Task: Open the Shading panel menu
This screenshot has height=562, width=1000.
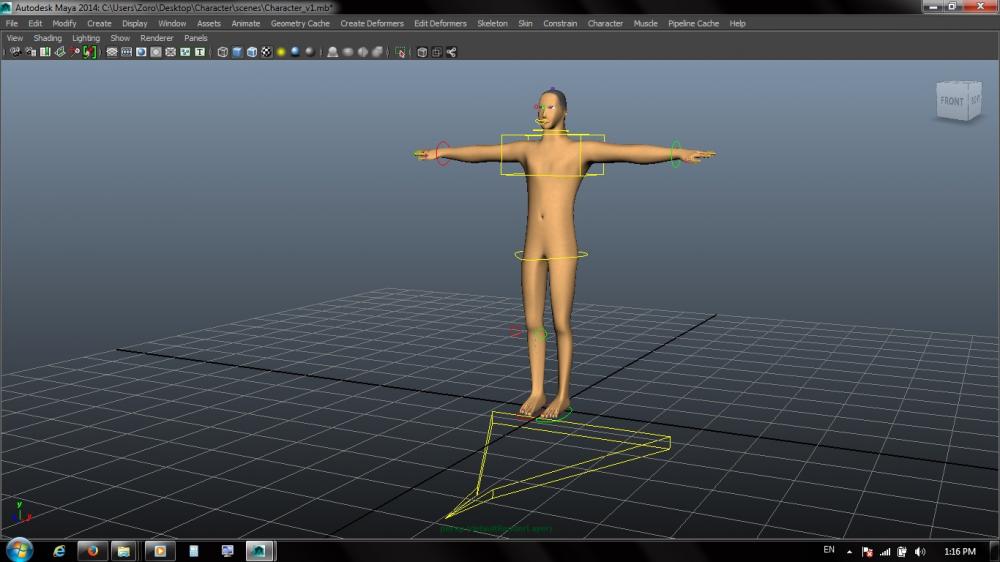Action: [x=47, y=38]
